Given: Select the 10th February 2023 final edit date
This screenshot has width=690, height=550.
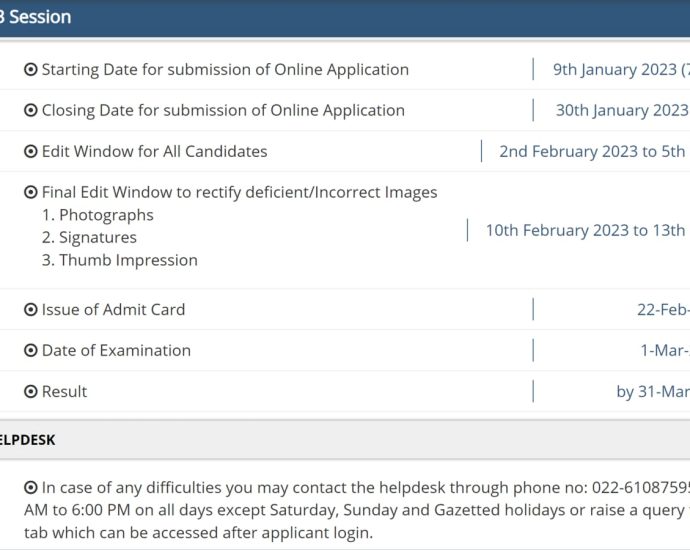Looking at the screenshot, I should click(586, 230).
